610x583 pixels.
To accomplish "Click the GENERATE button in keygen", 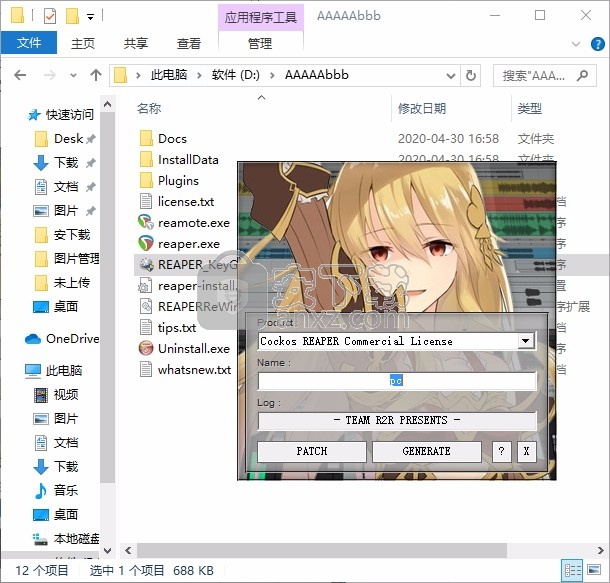I will pyautogui.click(x=426, y=451).
